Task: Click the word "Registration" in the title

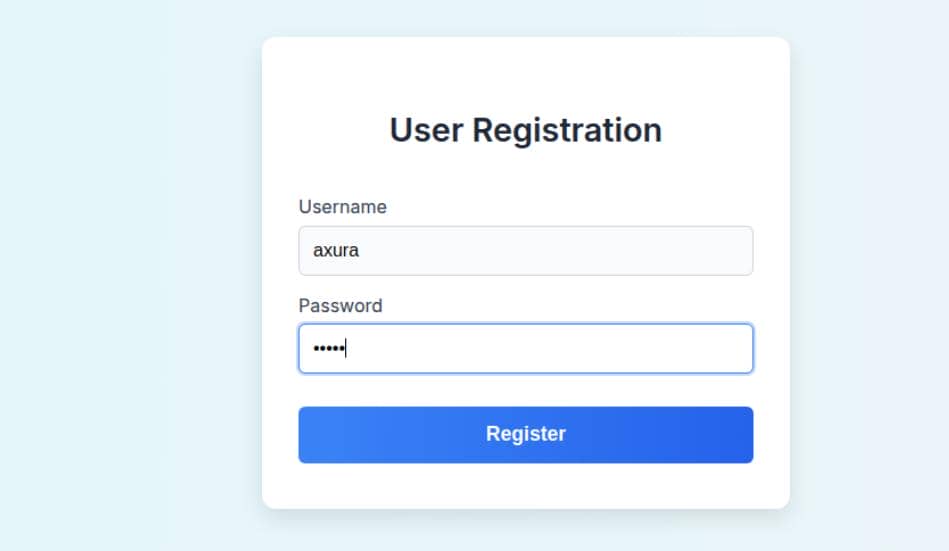Action: 566,130
